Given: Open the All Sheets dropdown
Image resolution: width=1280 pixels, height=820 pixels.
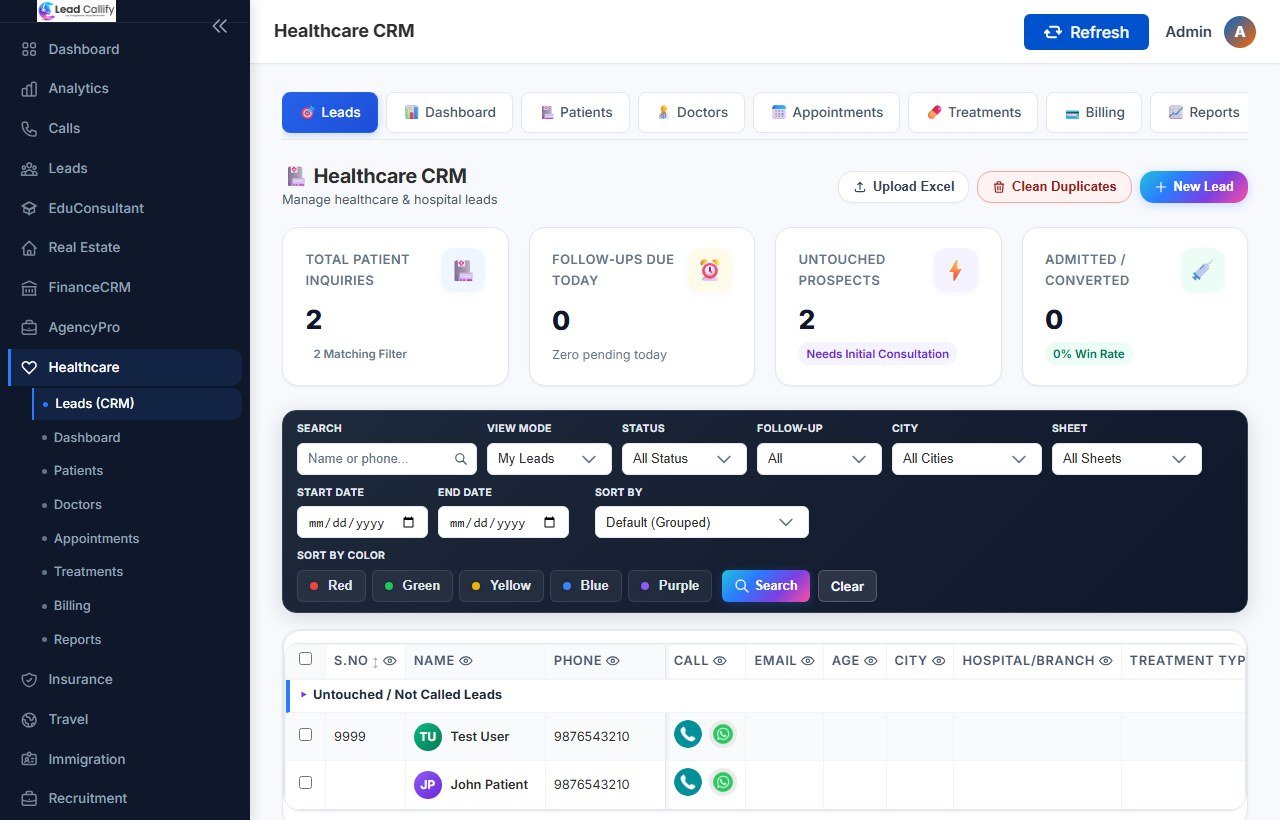Looking at the screenshot, I should click(1126, 459).
